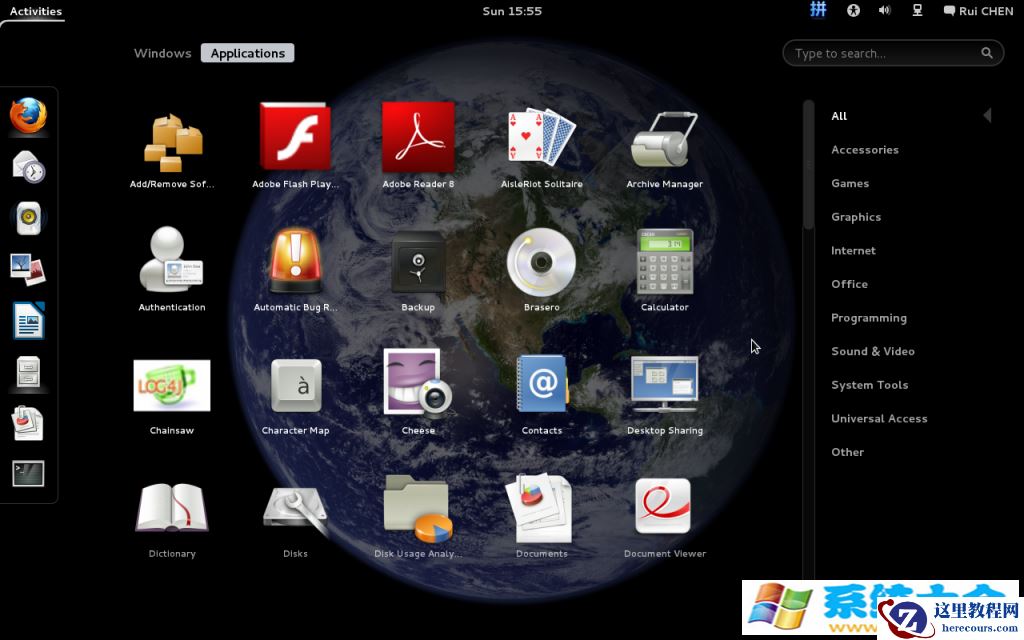Open the pinyin input method menu
1024x640 pixels.
point(819,10)
